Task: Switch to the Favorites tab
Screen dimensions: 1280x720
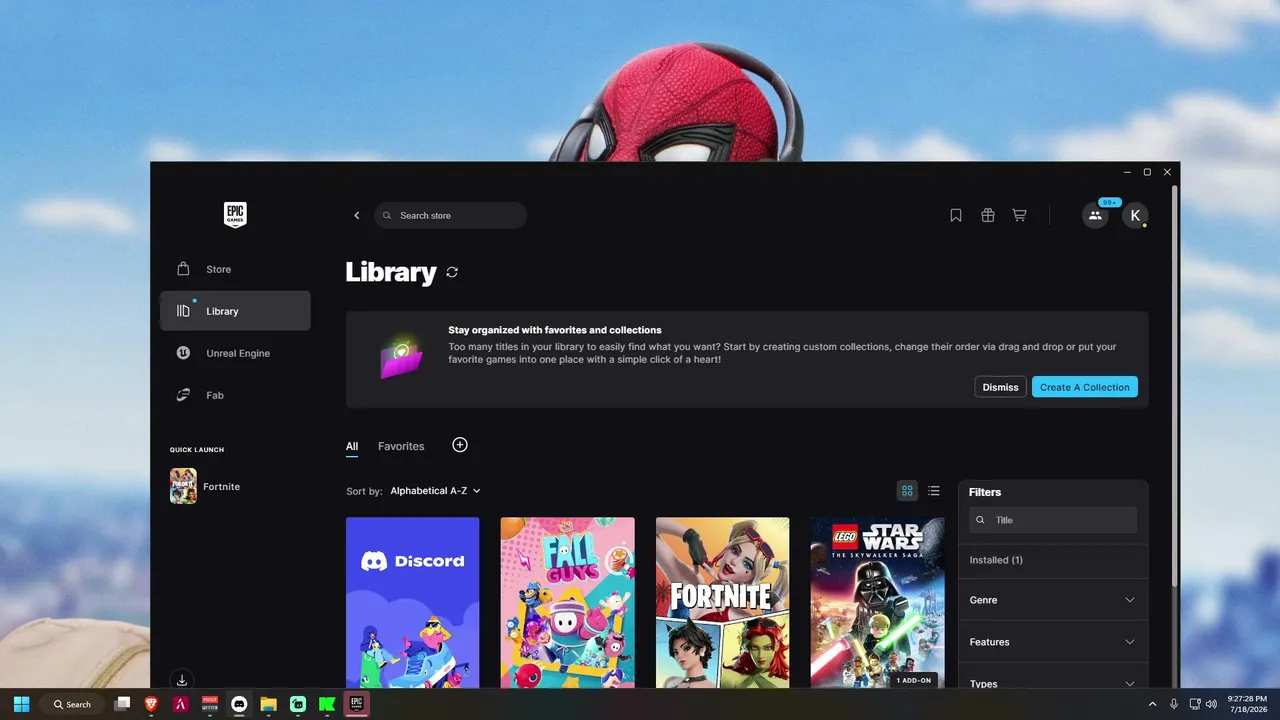Action: click(x=401, y=446)
